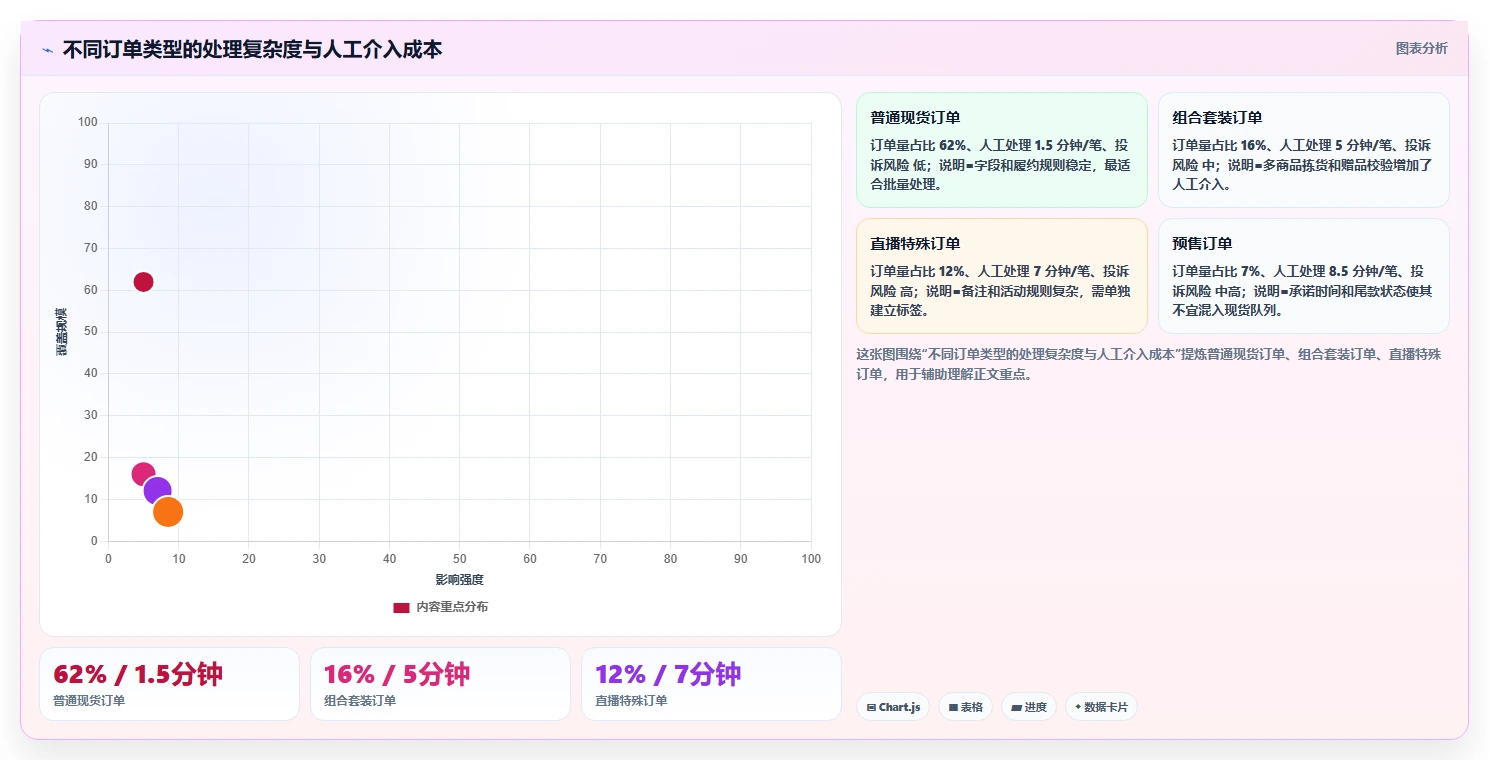Screen dimensions: 1489x760
Task: Click the 100 tick on the x-axis
Action: pyautogui.click(x=811, y=559)
